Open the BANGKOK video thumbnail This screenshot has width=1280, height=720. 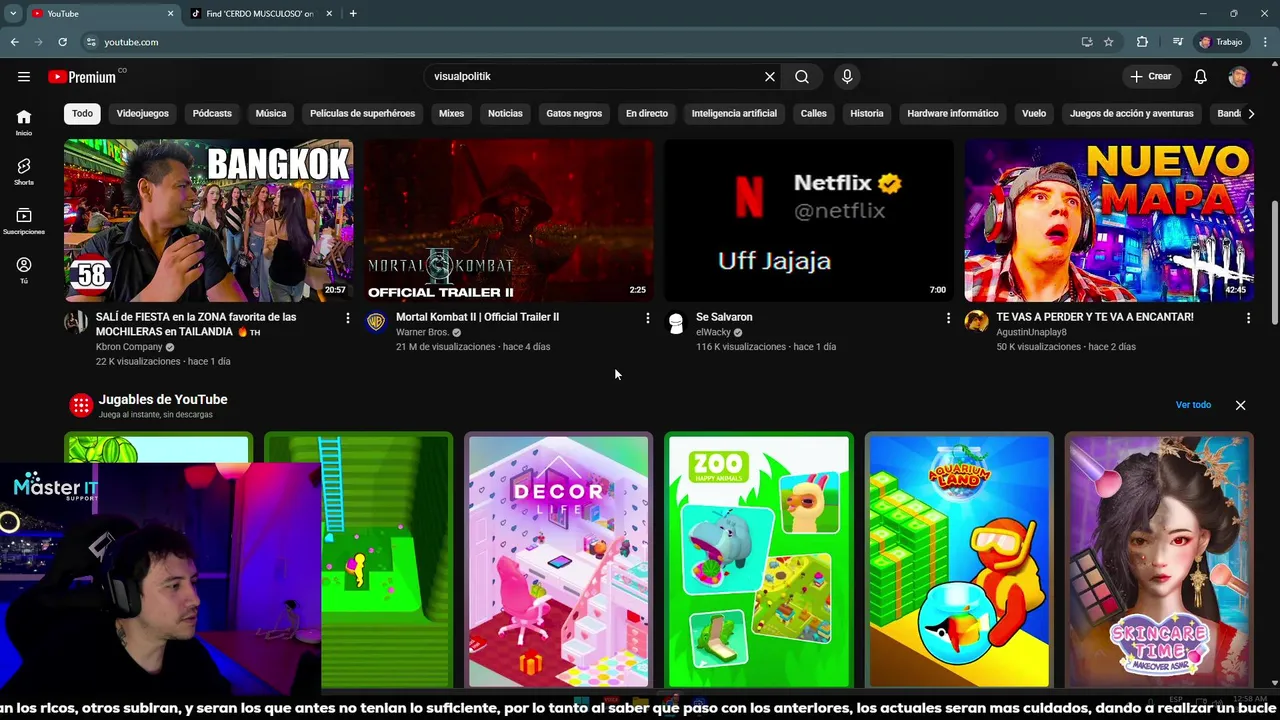point(208,220)
